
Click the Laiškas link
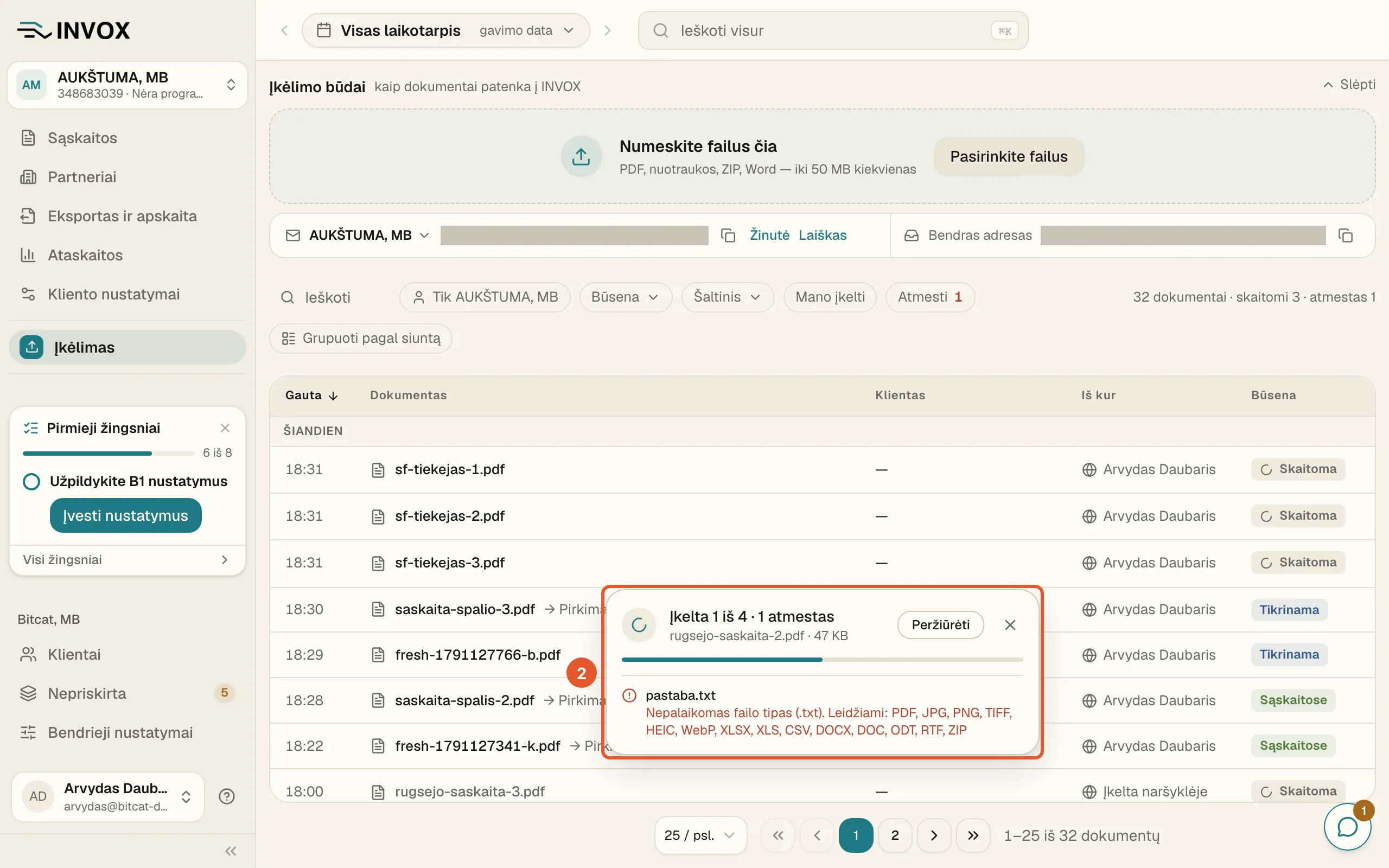coord(823,235)
